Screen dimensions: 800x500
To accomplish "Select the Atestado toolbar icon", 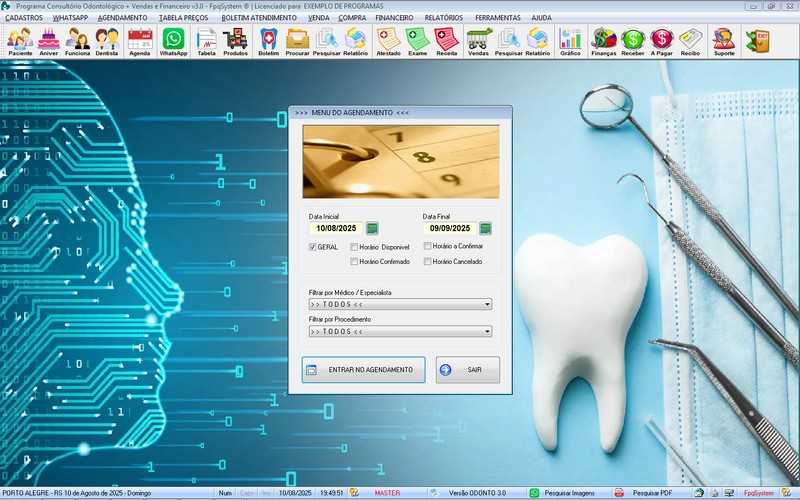I will tap(388, 40).
